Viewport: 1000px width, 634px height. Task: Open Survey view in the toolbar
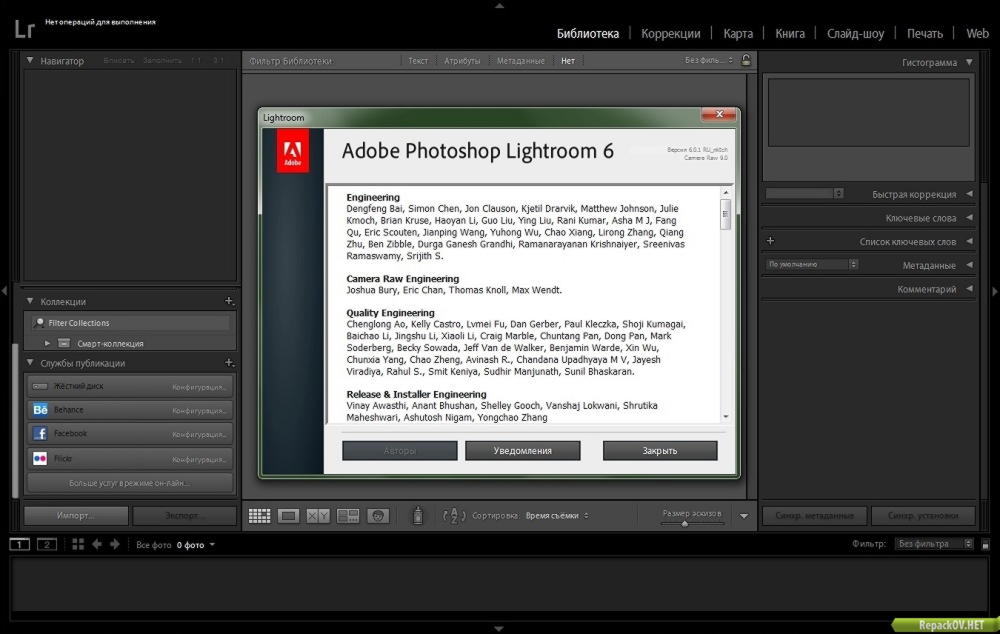point(348,516)
